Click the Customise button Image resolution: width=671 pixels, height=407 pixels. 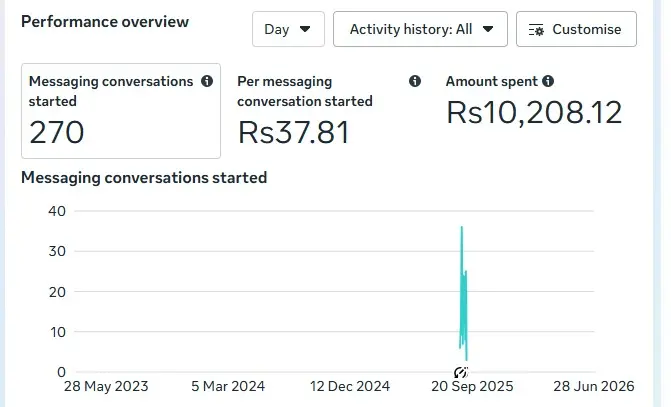pyautogui.click(x=576, y=29)
